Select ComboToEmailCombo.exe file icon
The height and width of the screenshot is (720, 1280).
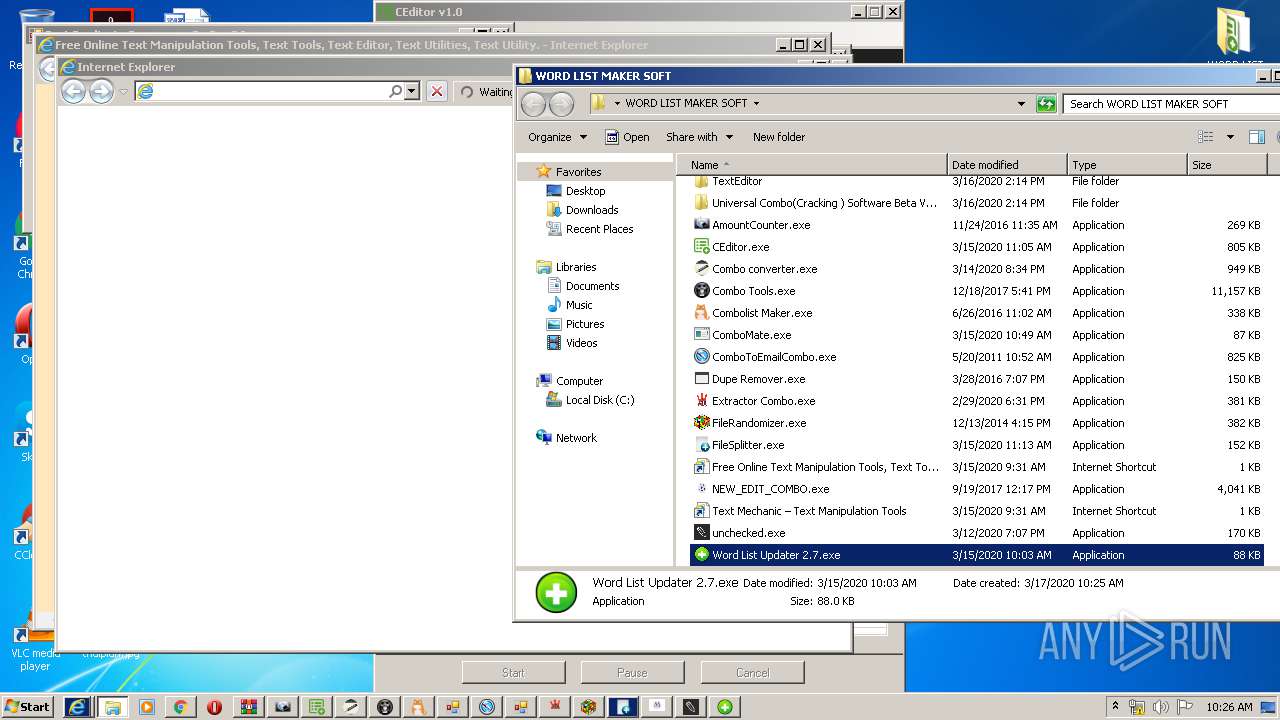pos(701,357)
